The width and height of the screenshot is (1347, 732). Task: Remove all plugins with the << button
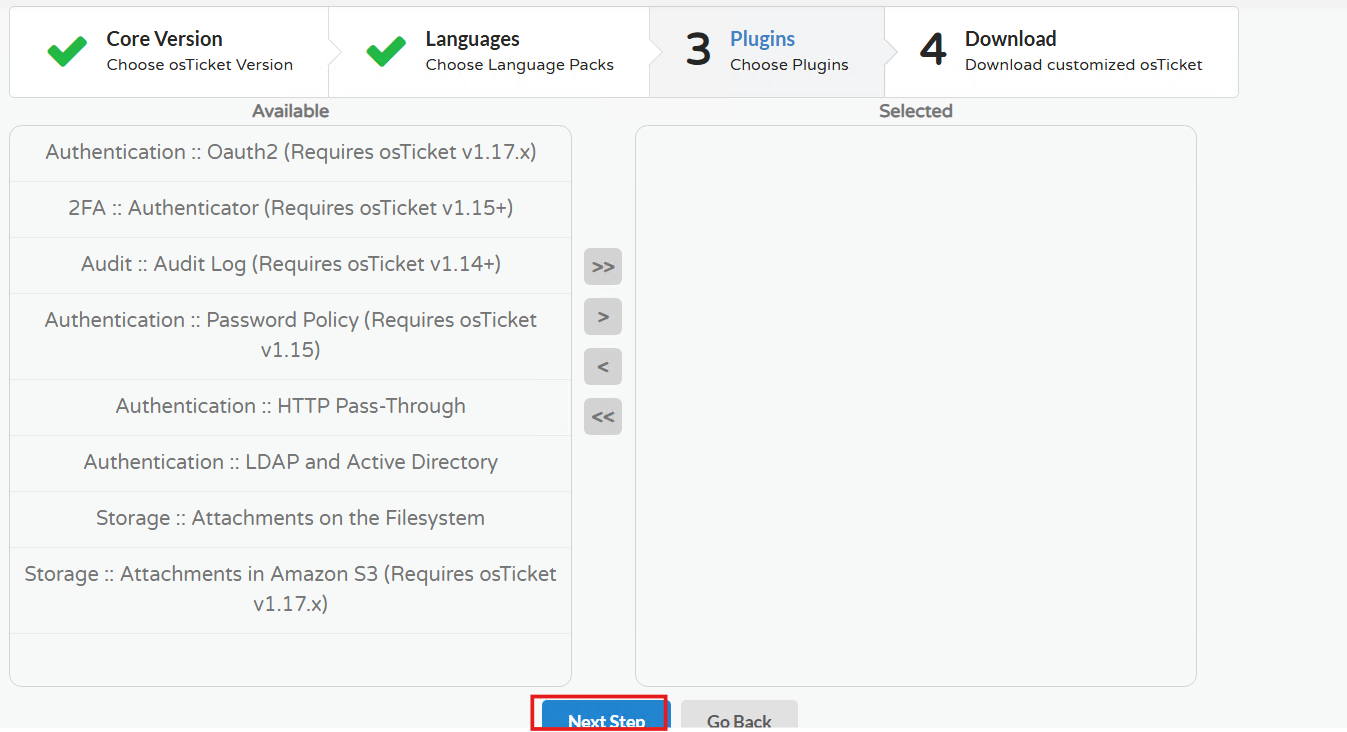coord(603,417)
